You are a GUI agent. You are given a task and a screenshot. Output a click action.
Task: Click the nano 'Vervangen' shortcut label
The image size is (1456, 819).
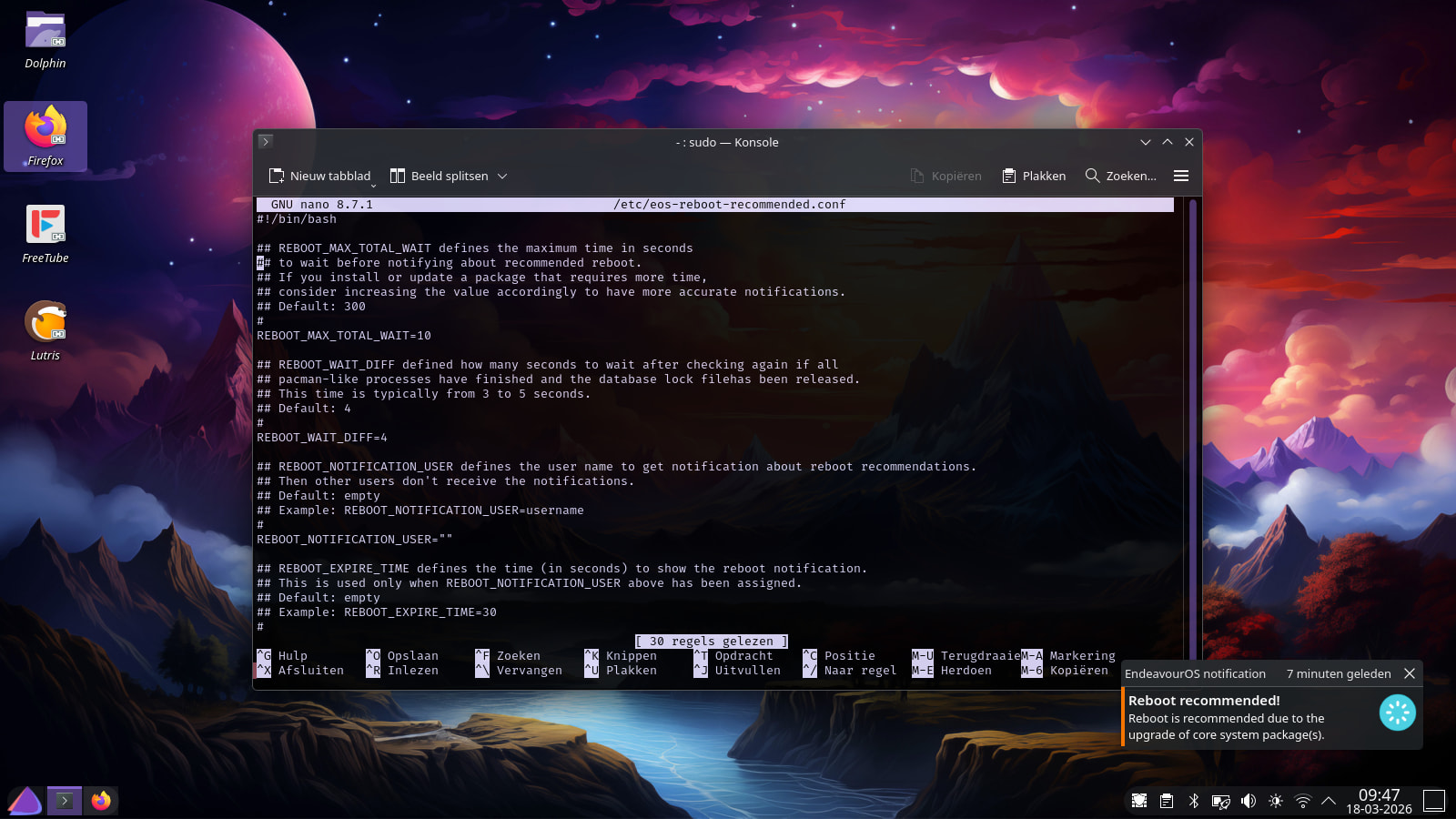point(530,671)
